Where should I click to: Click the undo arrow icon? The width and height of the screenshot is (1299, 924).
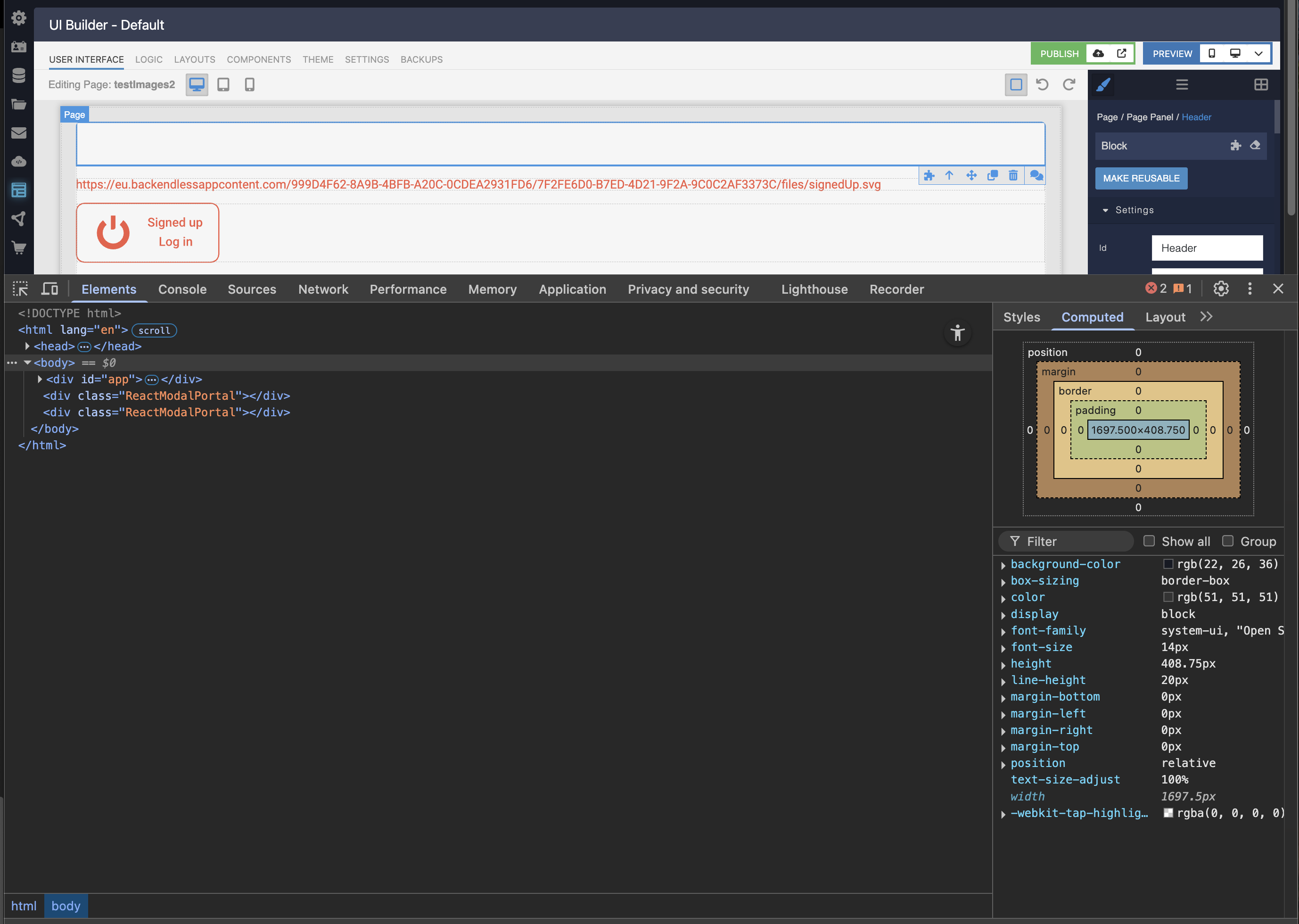pos(1042,85)
